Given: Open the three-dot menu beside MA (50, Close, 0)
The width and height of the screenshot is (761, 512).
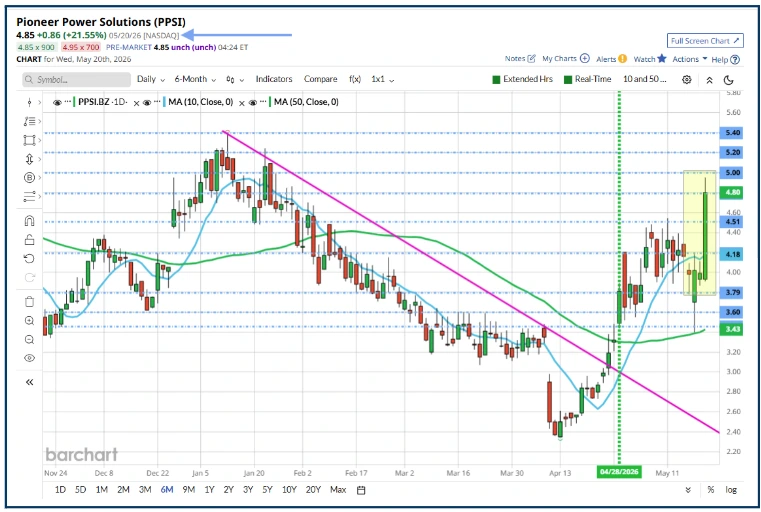Looking at the screenshot, I should click(263, 102).
